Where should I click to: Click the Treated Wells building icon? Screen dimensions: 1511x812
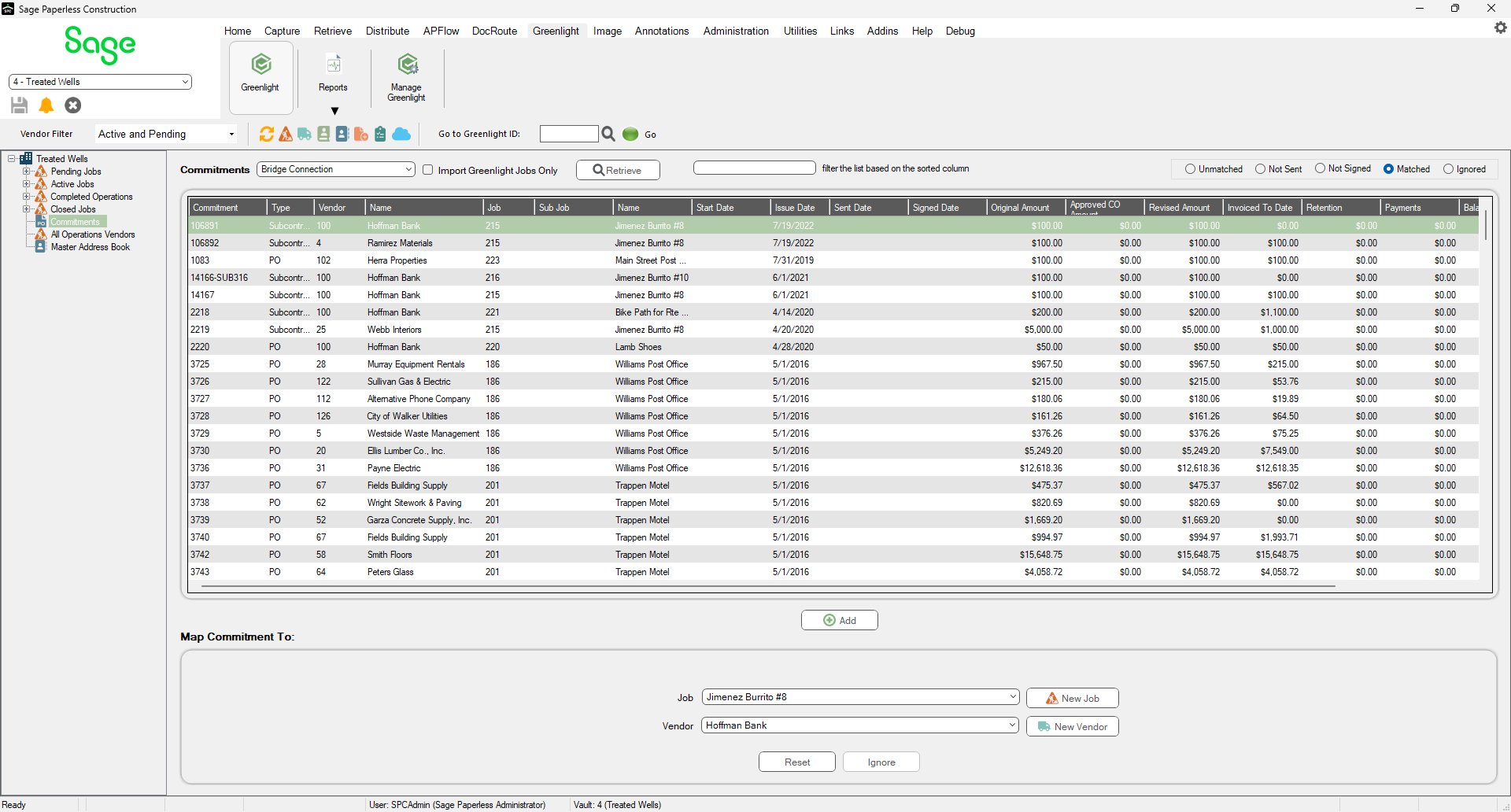(26, 158)
